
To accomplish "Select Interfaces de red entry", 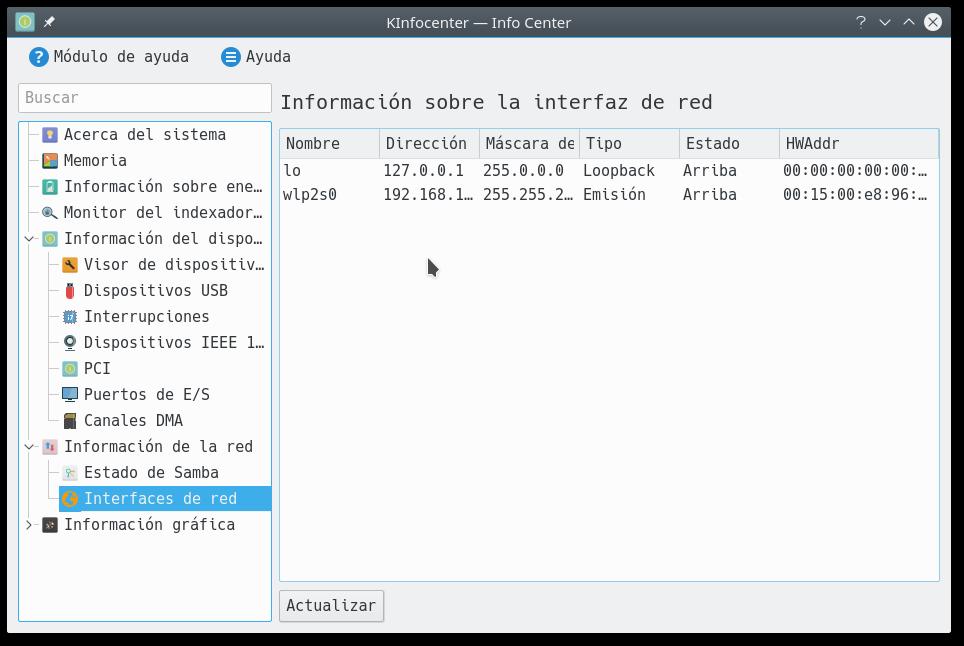I will 160,498.
